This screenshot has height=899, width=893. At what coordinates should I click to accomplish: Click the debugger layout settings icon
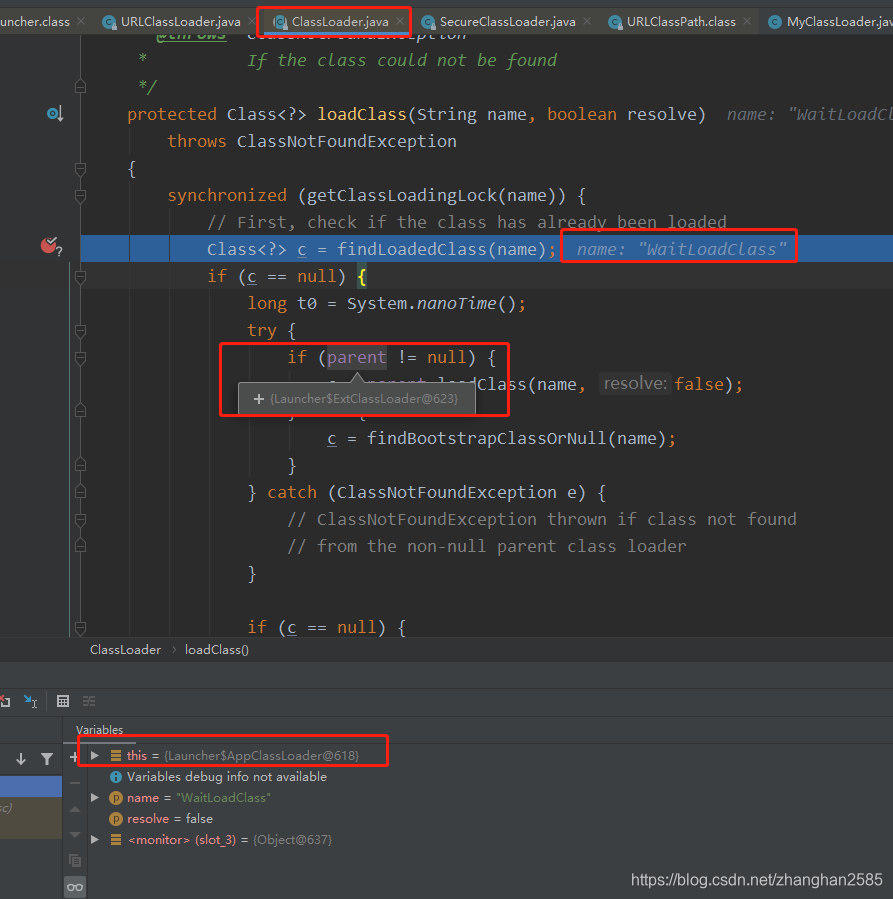pos(88,701)
